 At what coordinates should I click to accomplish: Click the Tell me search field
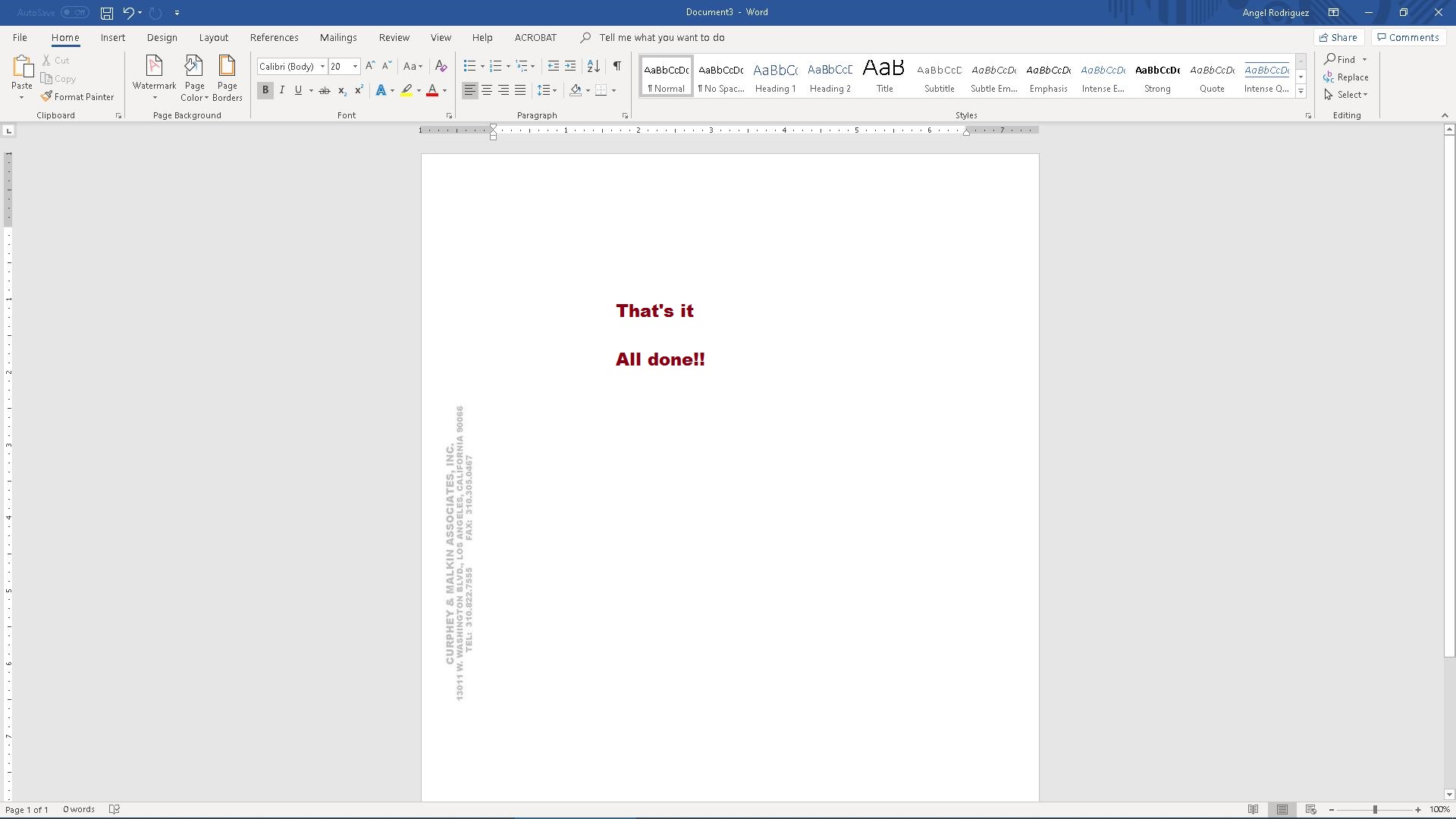coord(661,37)
